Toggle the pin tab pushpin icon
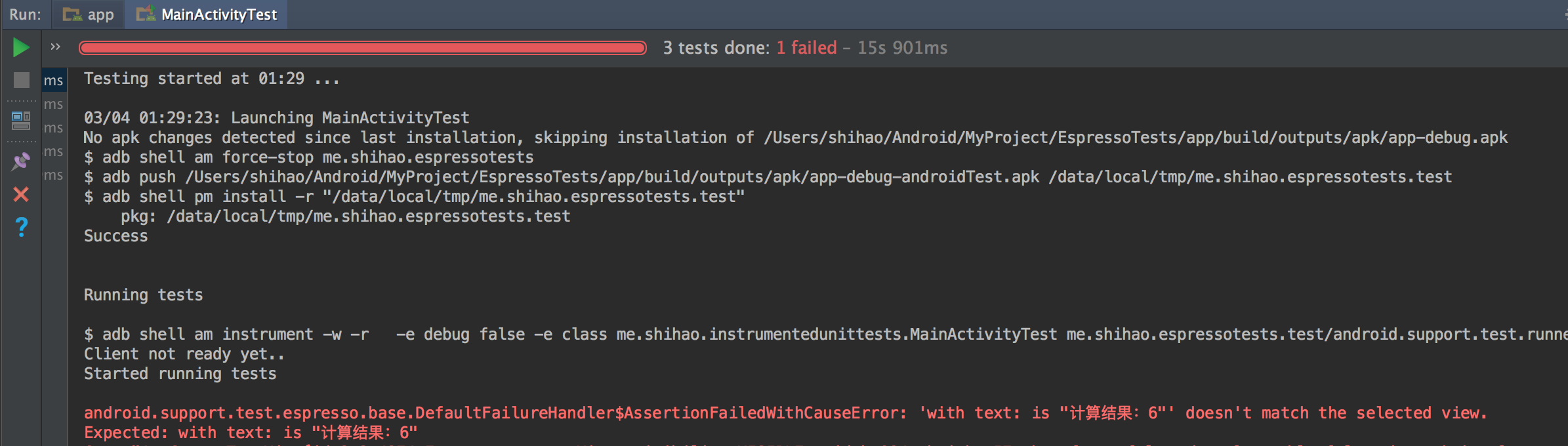 click(21, 161)
